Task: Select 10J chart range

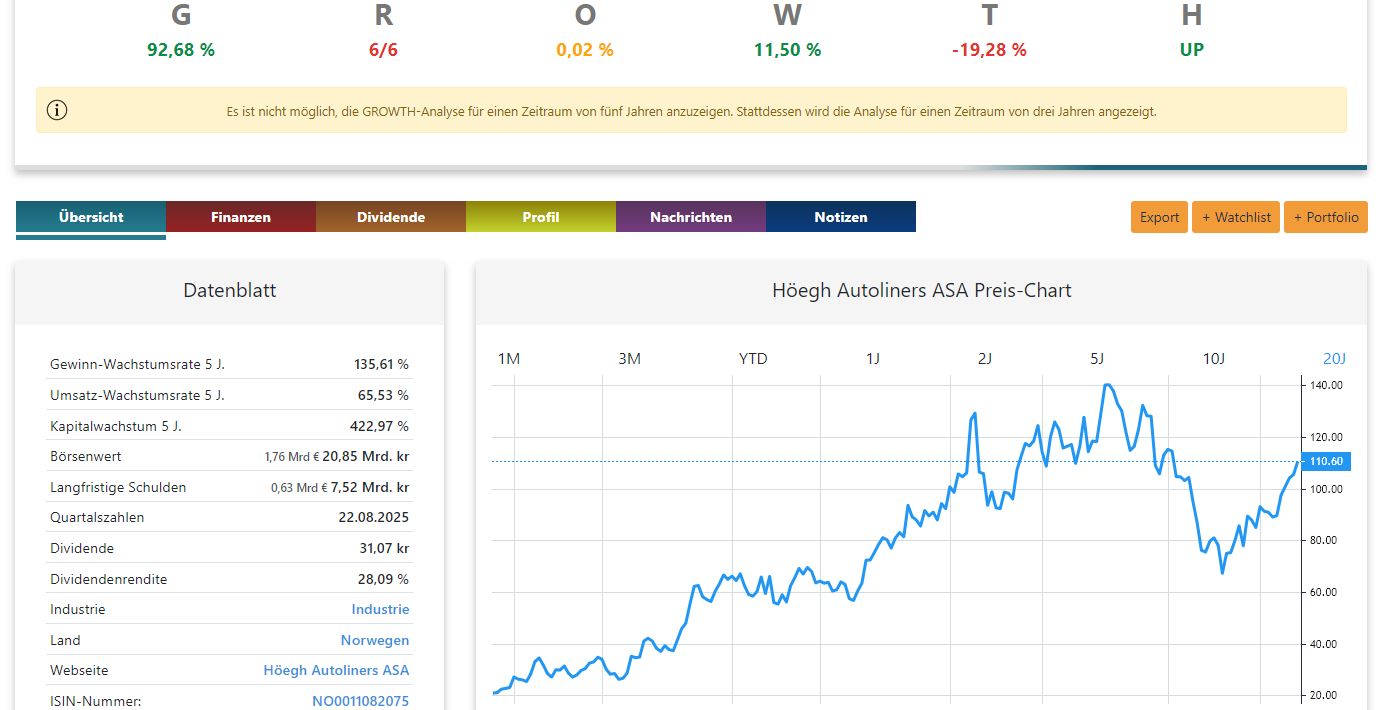Action: pos(1213,358)
